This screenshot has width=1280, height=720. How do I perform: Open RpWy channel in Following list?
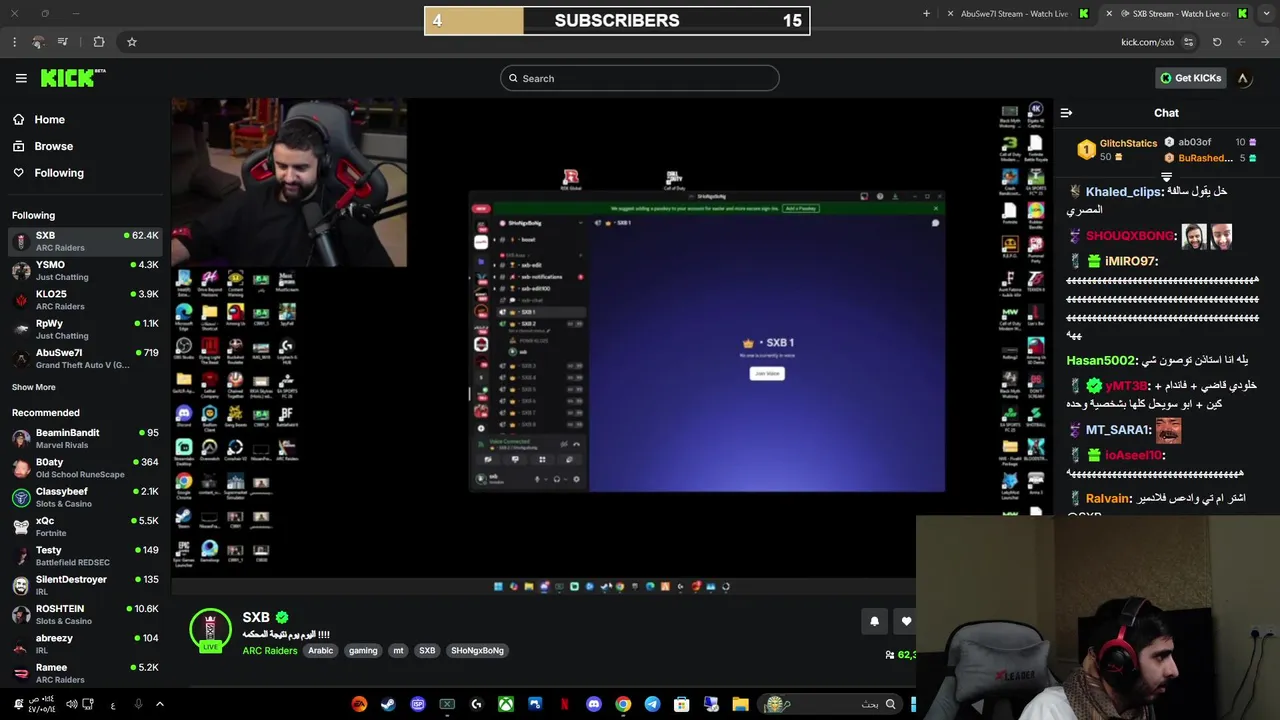85,329
